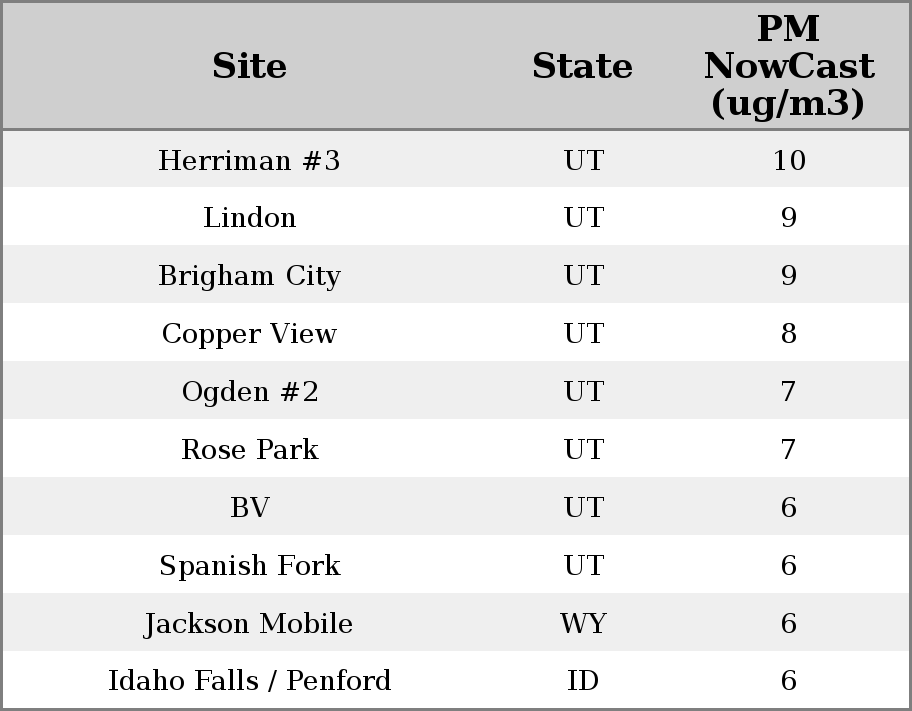This screenshot has width=912, height=711.
Task: Select the Ogden #2 site name
Action: [x=249, y=392]
